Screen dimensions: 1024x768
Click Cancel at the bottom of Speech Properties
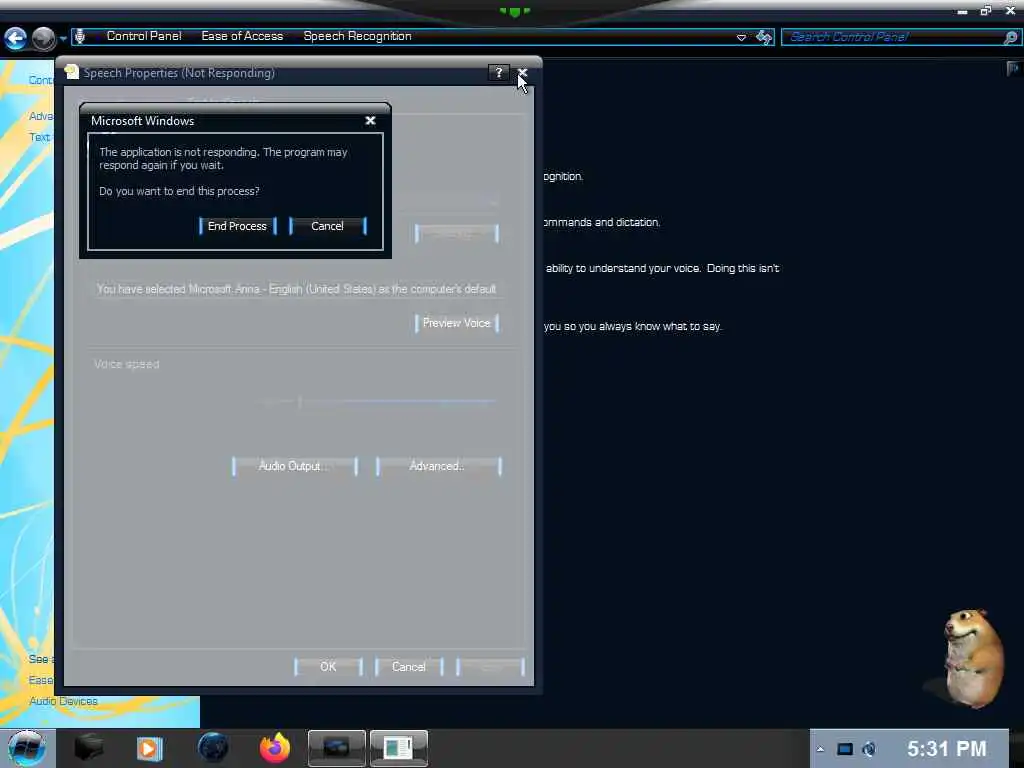click(x=409, y=667)
